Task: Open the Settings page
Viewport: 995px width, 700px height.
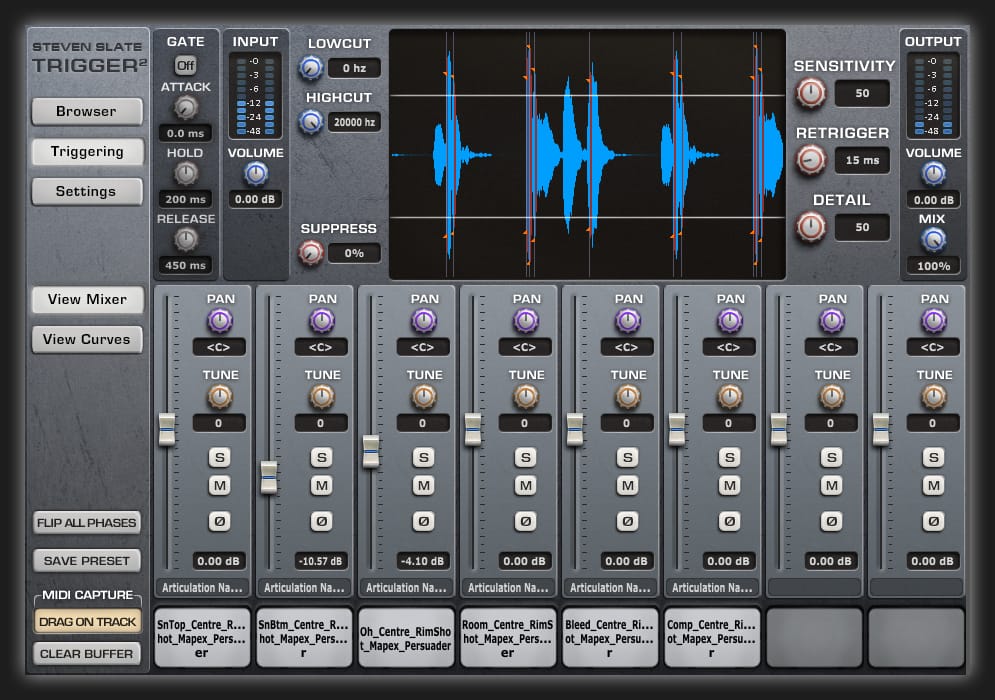Action: (x=87, y=192)
